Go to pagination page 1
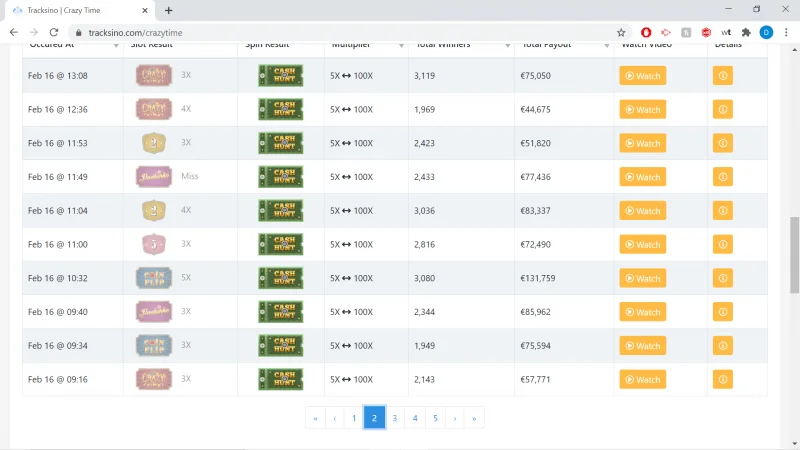This screenshot has width=800, height=450. coord(354,418)
